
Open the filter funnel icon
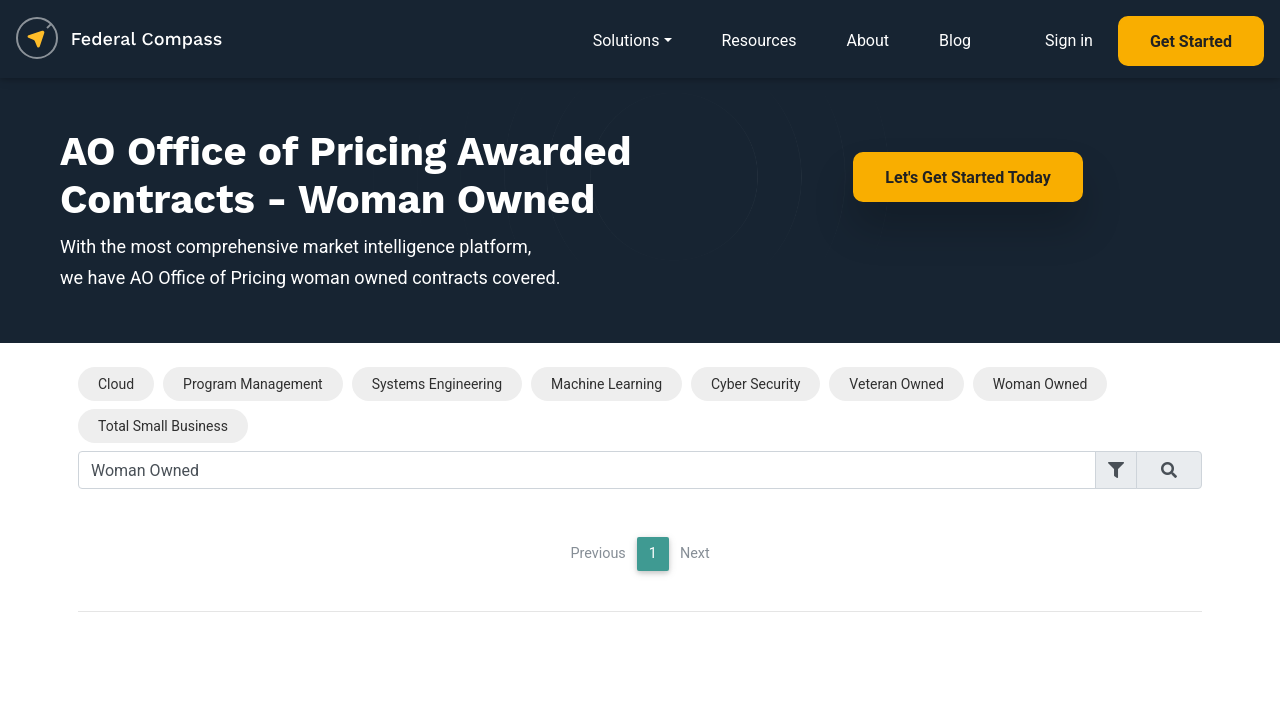1116,470
